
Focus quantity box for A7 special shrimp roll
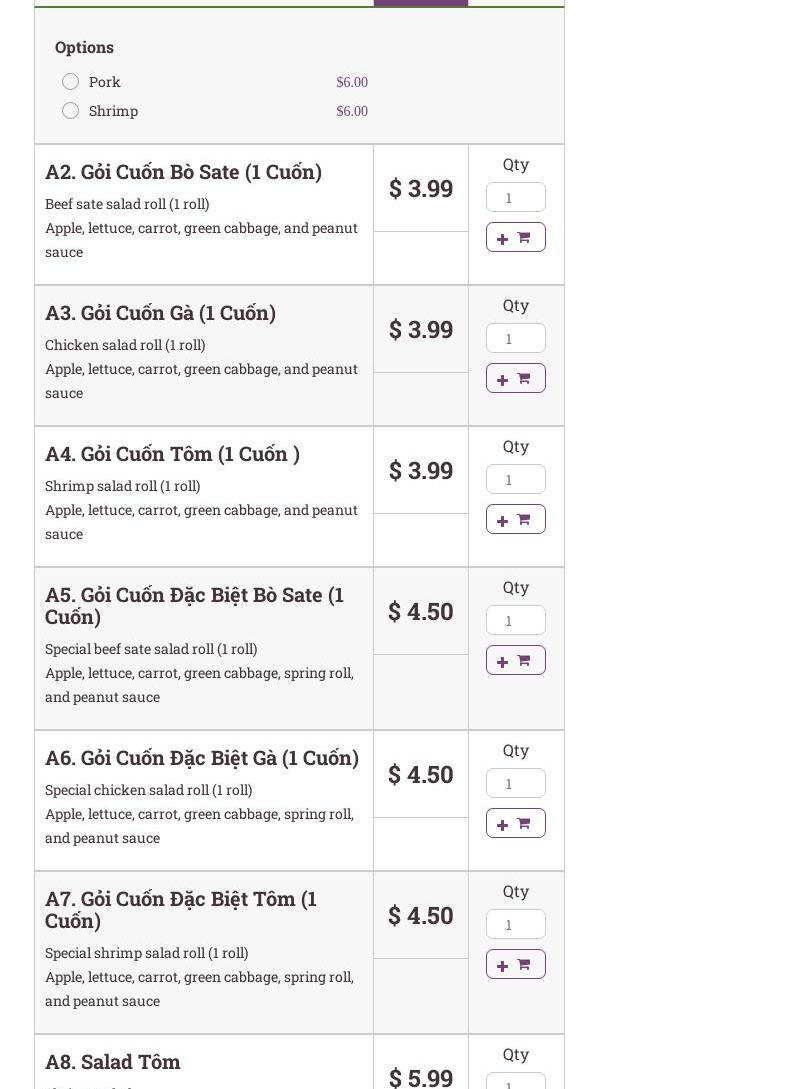[x=515, y=924]
